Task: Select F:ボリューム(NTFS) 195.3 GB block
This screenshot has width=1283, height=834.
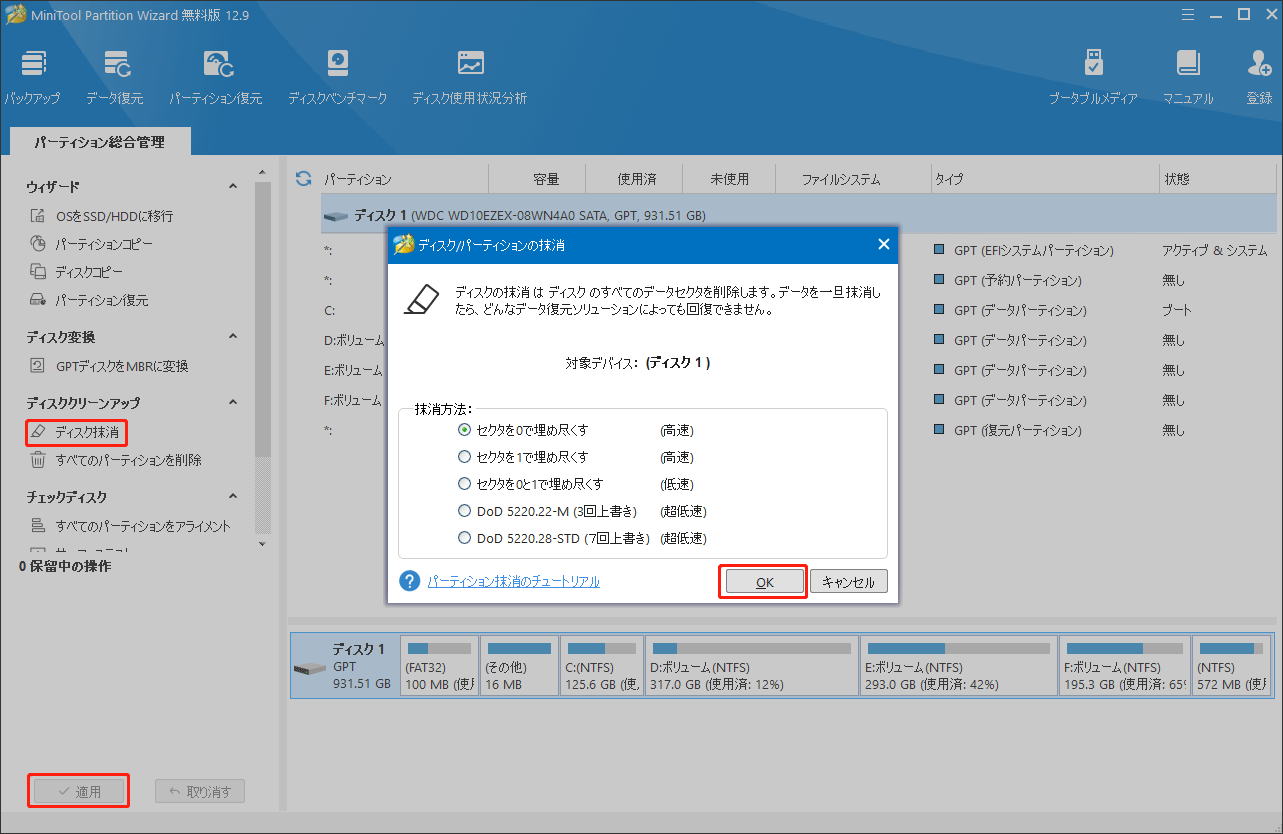Action: (1124, 665)
